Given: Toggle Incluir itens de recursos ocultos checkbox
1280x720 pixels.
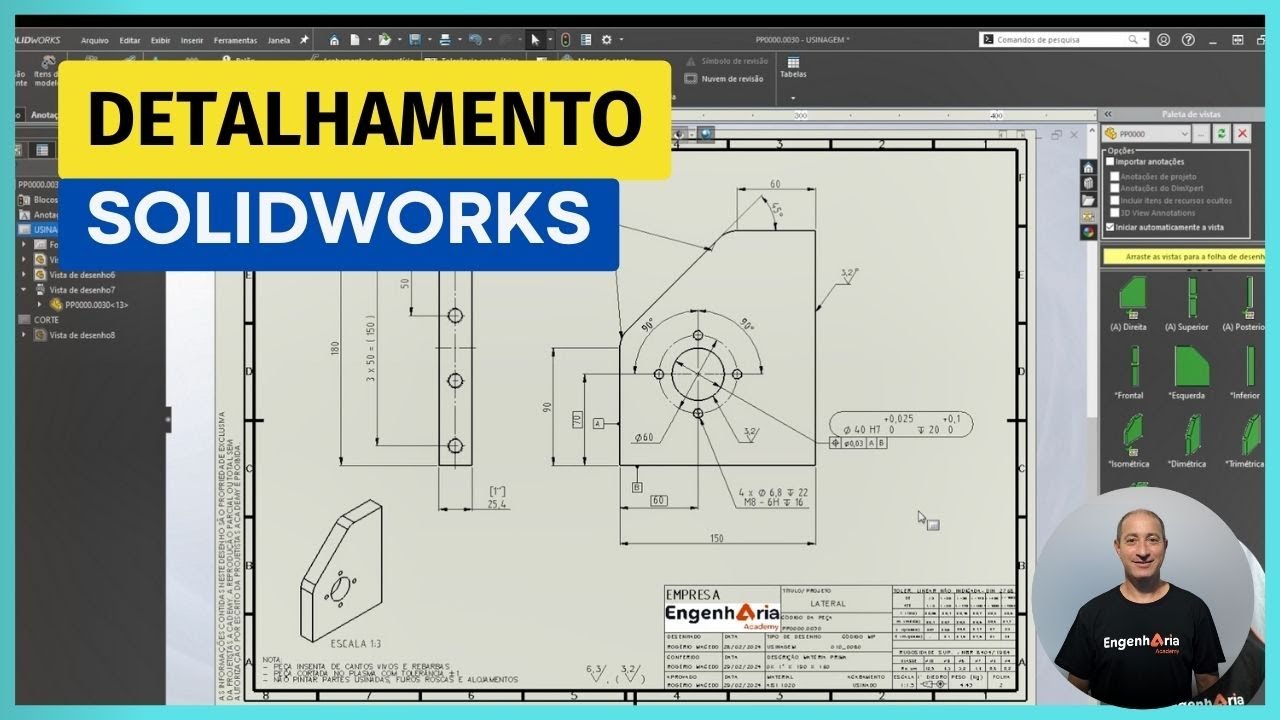Looking at the screenshot, I should point(1115,200).
